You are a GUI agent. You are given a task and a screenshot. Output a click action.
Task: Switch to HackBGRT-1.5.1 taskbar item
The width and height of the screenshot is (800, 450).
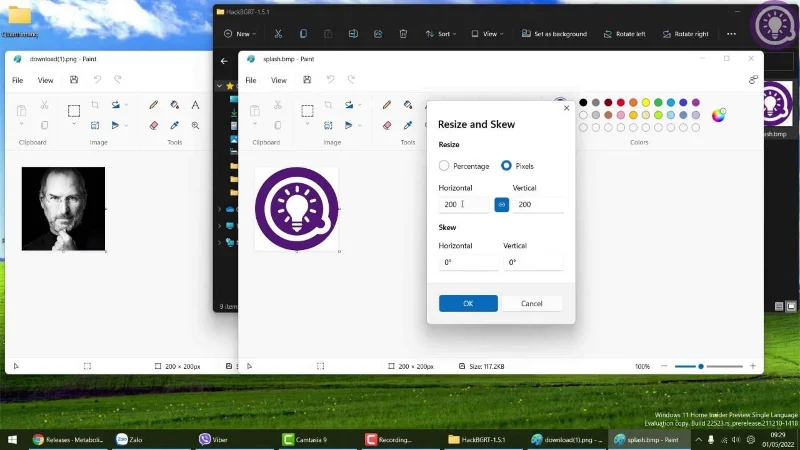point(477,439)
